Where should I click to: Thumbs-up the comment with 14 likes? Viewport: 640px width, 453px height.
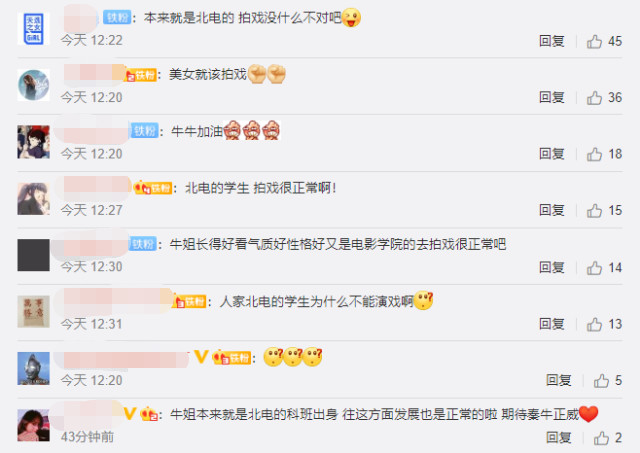[594, 268]
